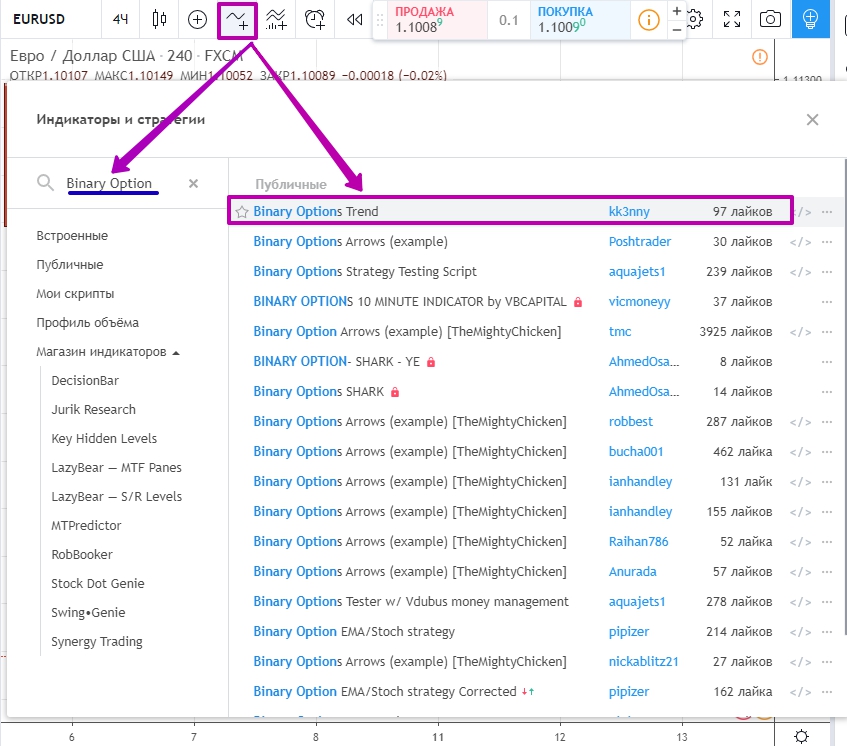This screenshot has width=847, height=746.
Task: Add Binary Options Trend to favorites star
Action: [x=241, y=212]
